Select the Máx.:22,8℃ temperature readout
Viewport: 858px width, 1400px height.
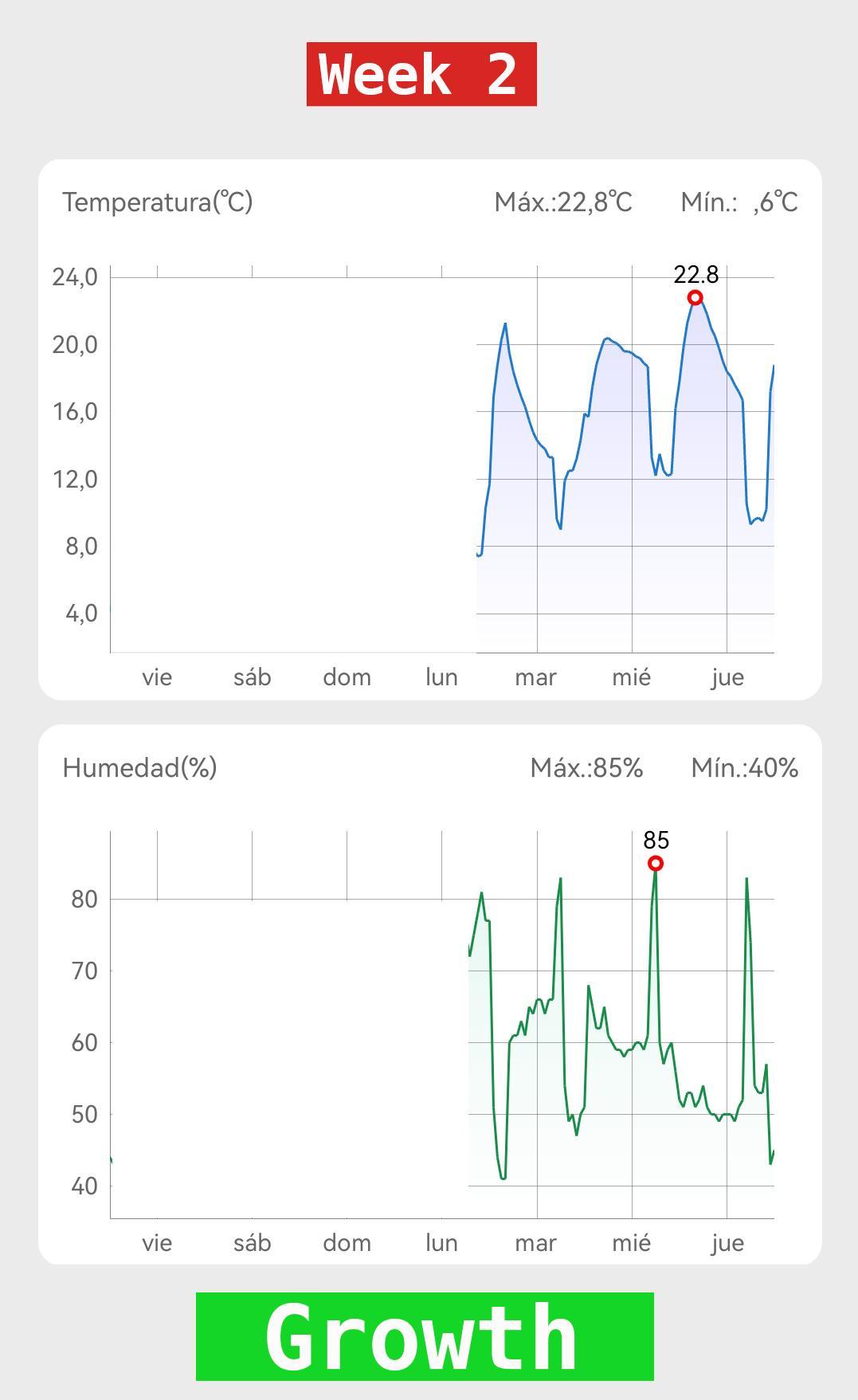point(563,202)
